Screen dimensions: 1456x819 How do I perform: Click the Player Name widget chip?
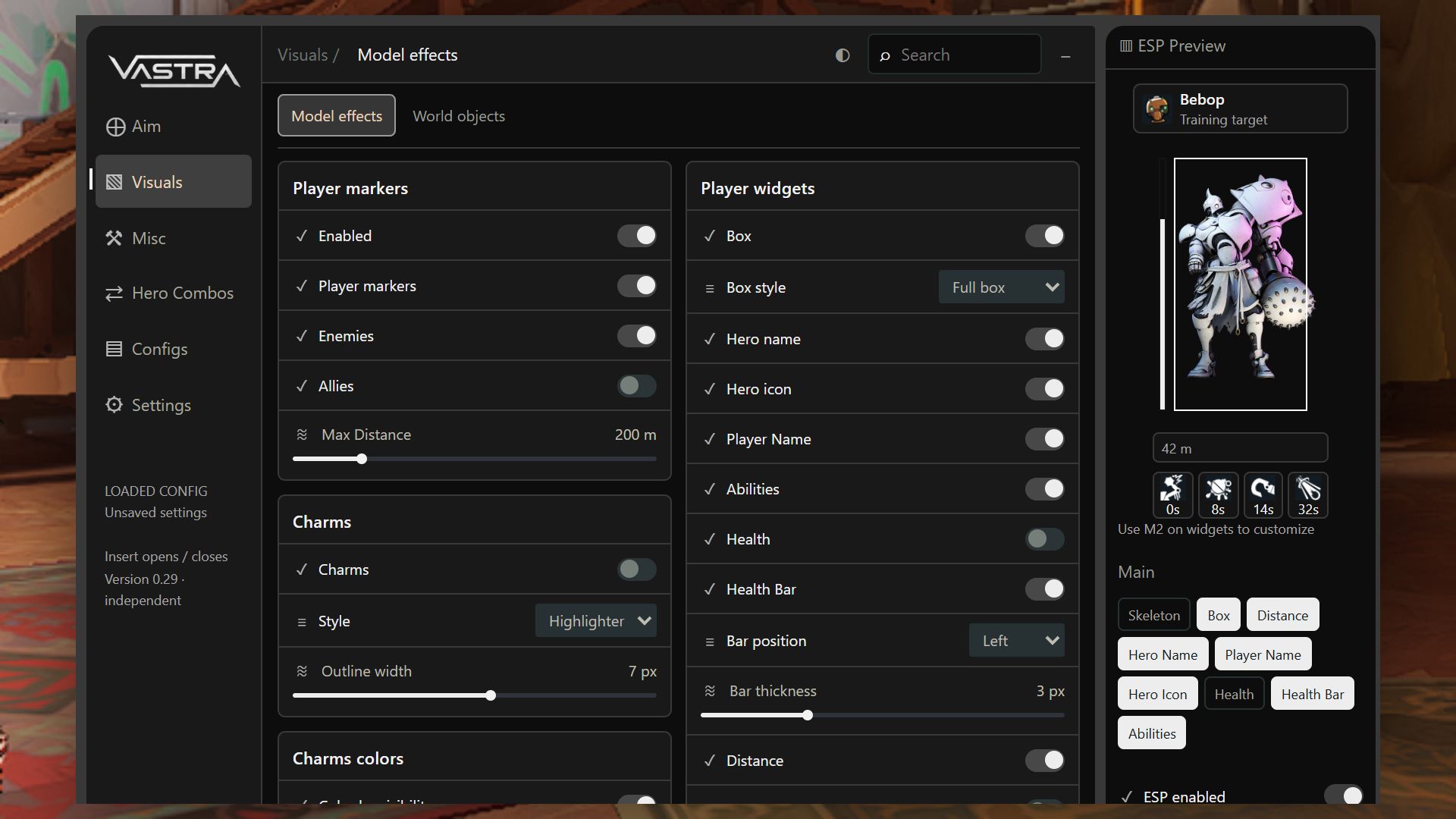tap(1263, 654)
